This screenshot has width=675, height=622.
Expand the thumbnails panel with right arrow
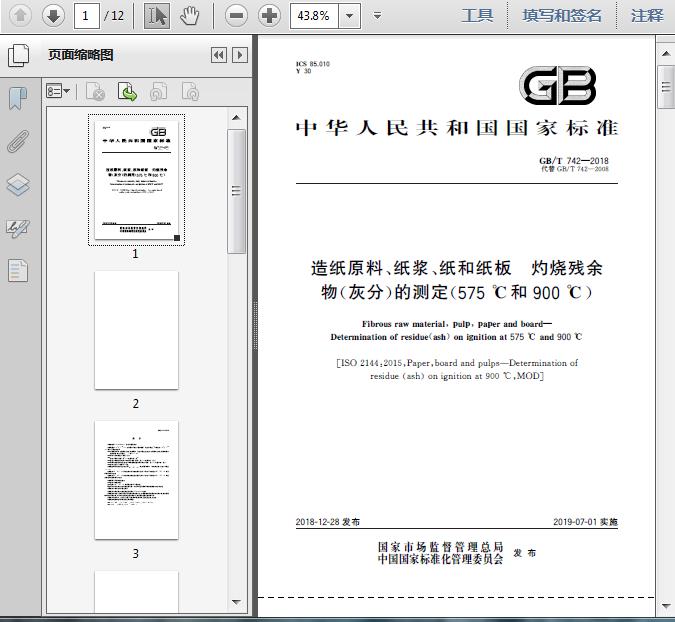tap(240, 55)
